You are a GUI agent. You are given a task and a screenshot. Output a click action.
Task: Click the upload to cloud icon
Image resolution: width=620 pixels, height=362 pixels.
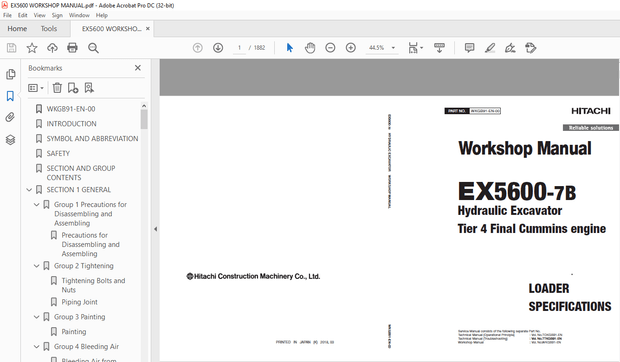click(x=52, y=48)
